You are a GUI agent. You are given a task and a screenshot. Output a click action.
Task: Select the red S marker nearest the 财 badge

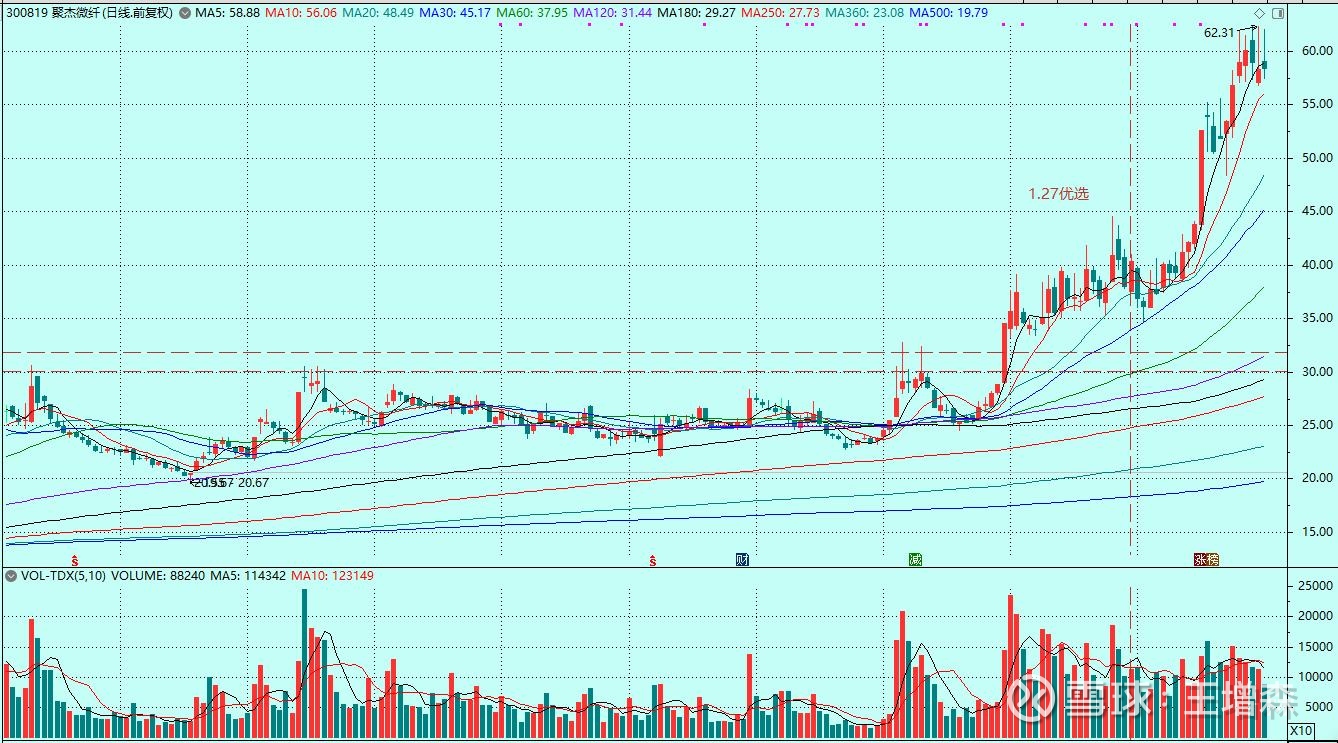[653, 561]
